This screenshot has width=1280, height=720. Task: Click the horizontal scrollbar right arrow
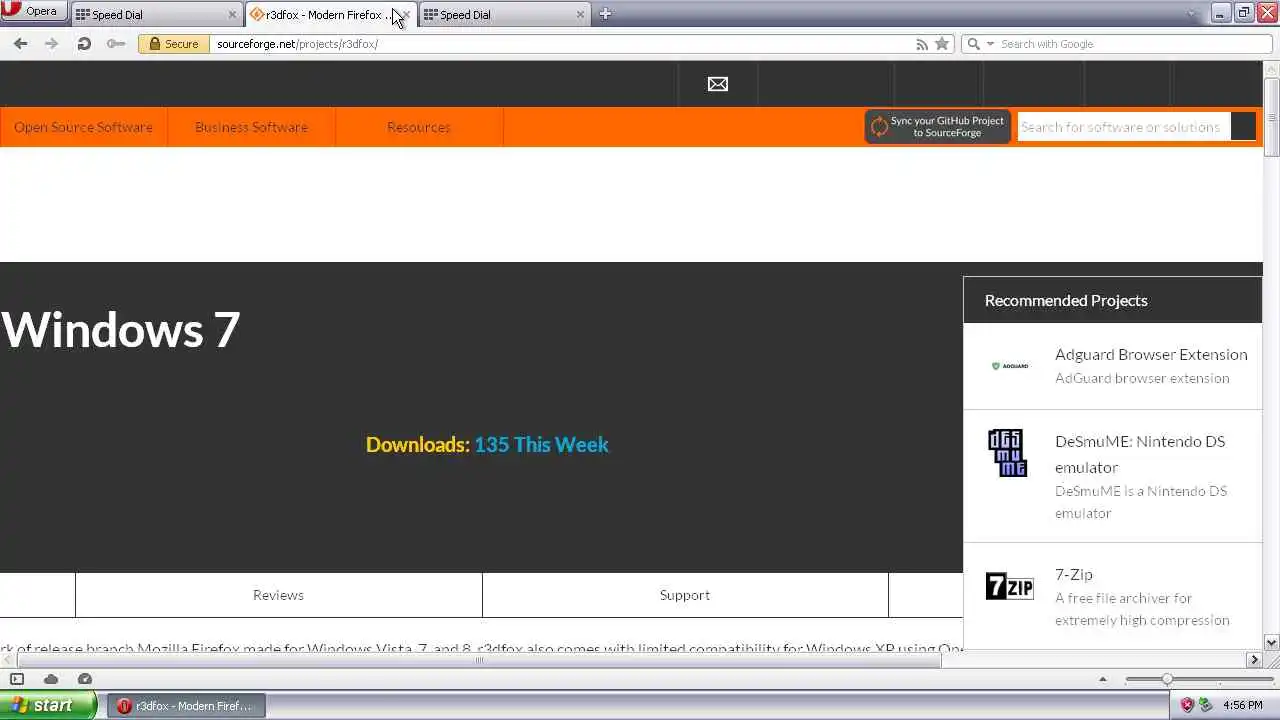point(1254,660)
